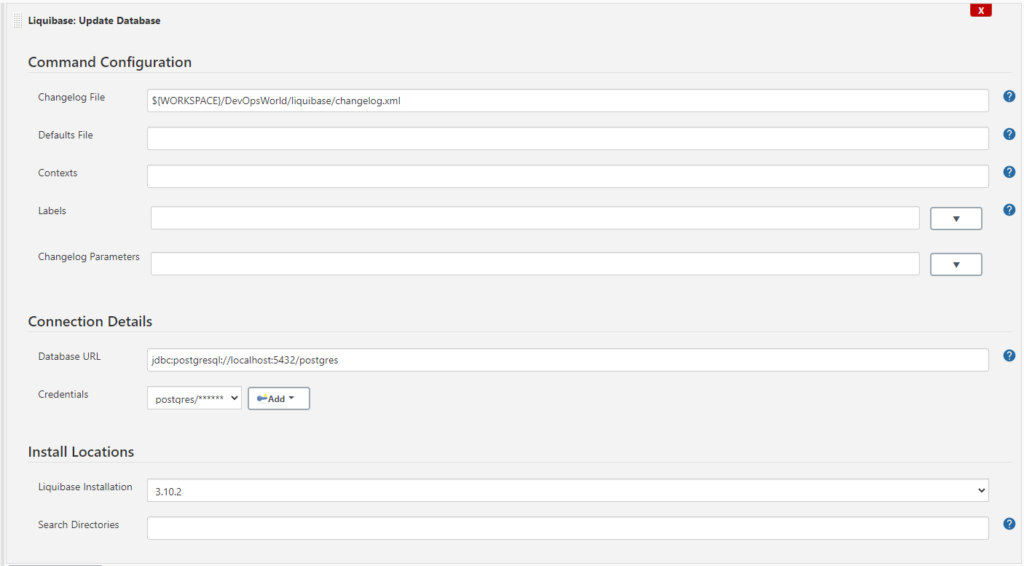Viewport: 1024px width, 566px height.
Task: Click the Liquibase Installation label
Action: click(x=85, y=487)
